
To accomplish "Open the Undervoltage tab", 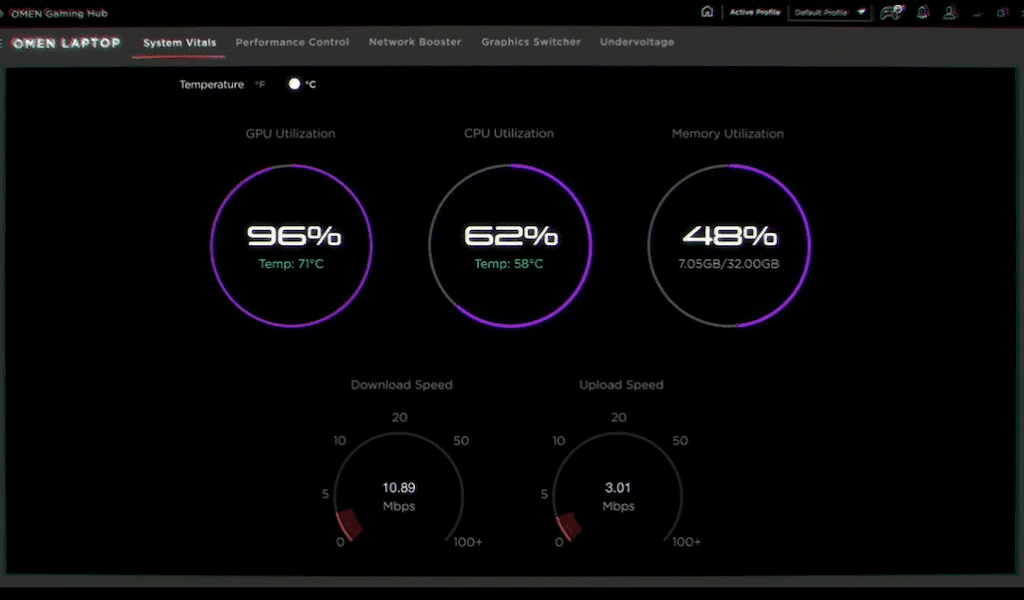I will 637,42.
